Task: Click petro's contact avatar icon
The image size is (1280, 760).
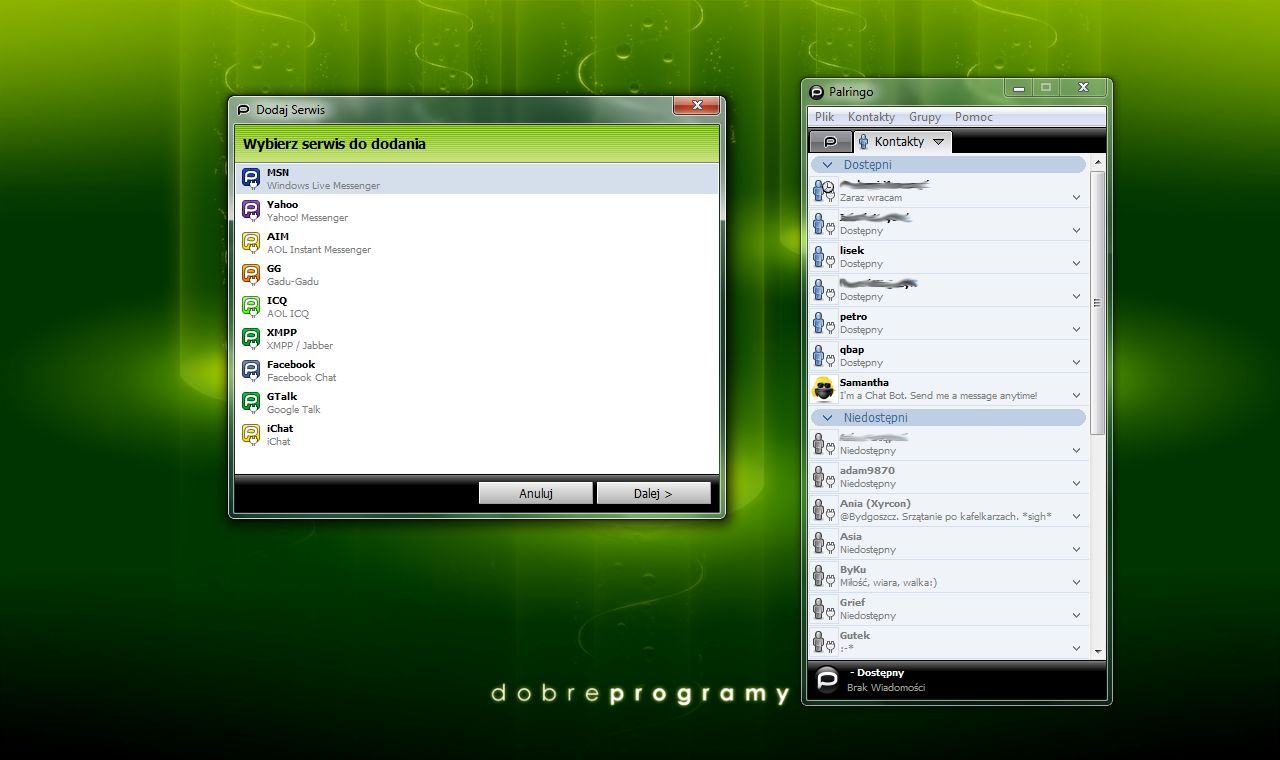Action: pyautogui.click(x=823, y=323)
